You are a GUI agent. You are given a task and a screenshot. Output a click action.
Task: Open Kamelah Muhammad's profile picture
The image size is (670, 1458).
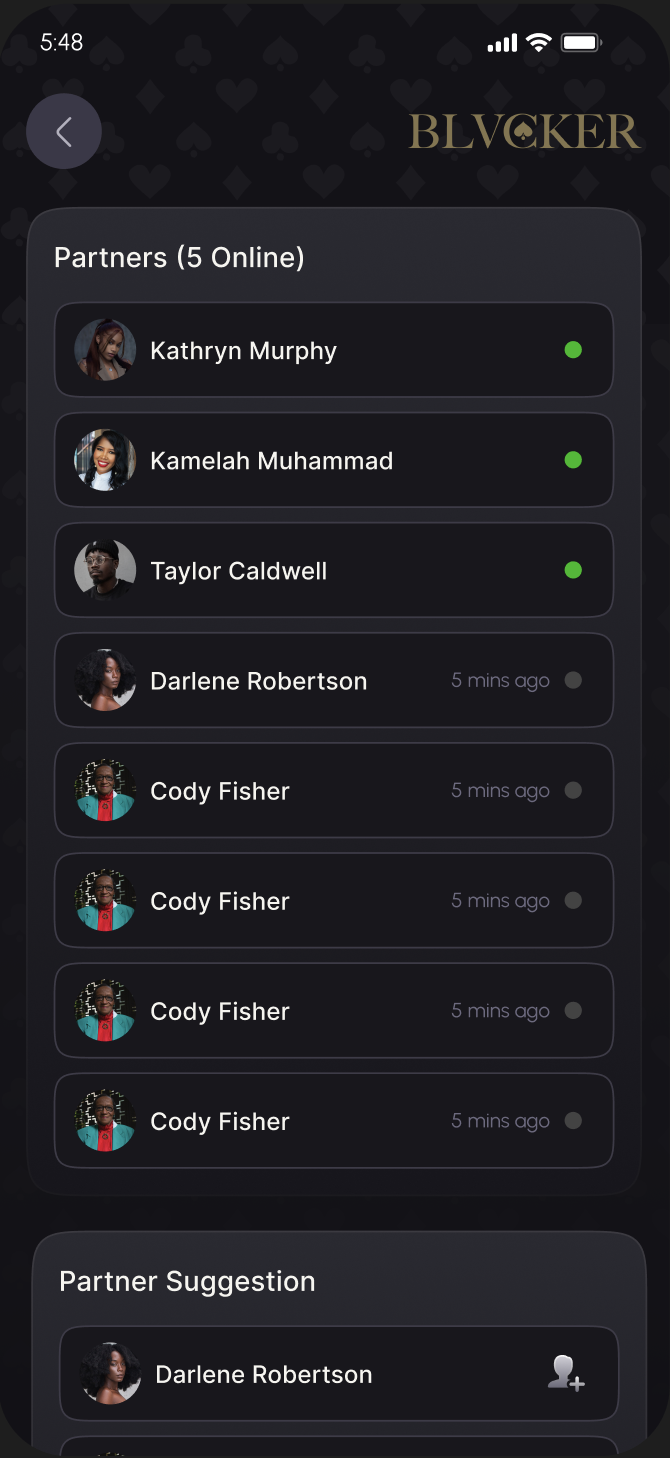point(105,460)
